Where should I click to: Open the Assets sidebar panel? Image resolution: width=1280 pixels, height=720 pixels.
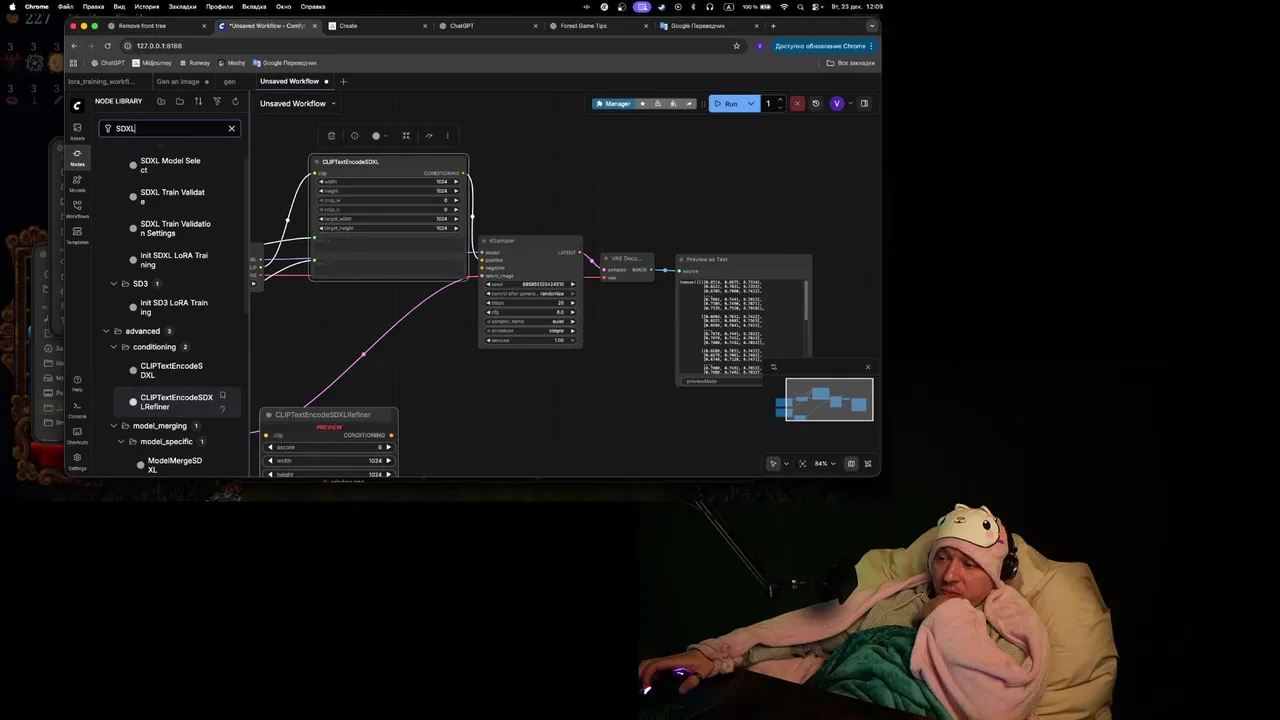77,131
